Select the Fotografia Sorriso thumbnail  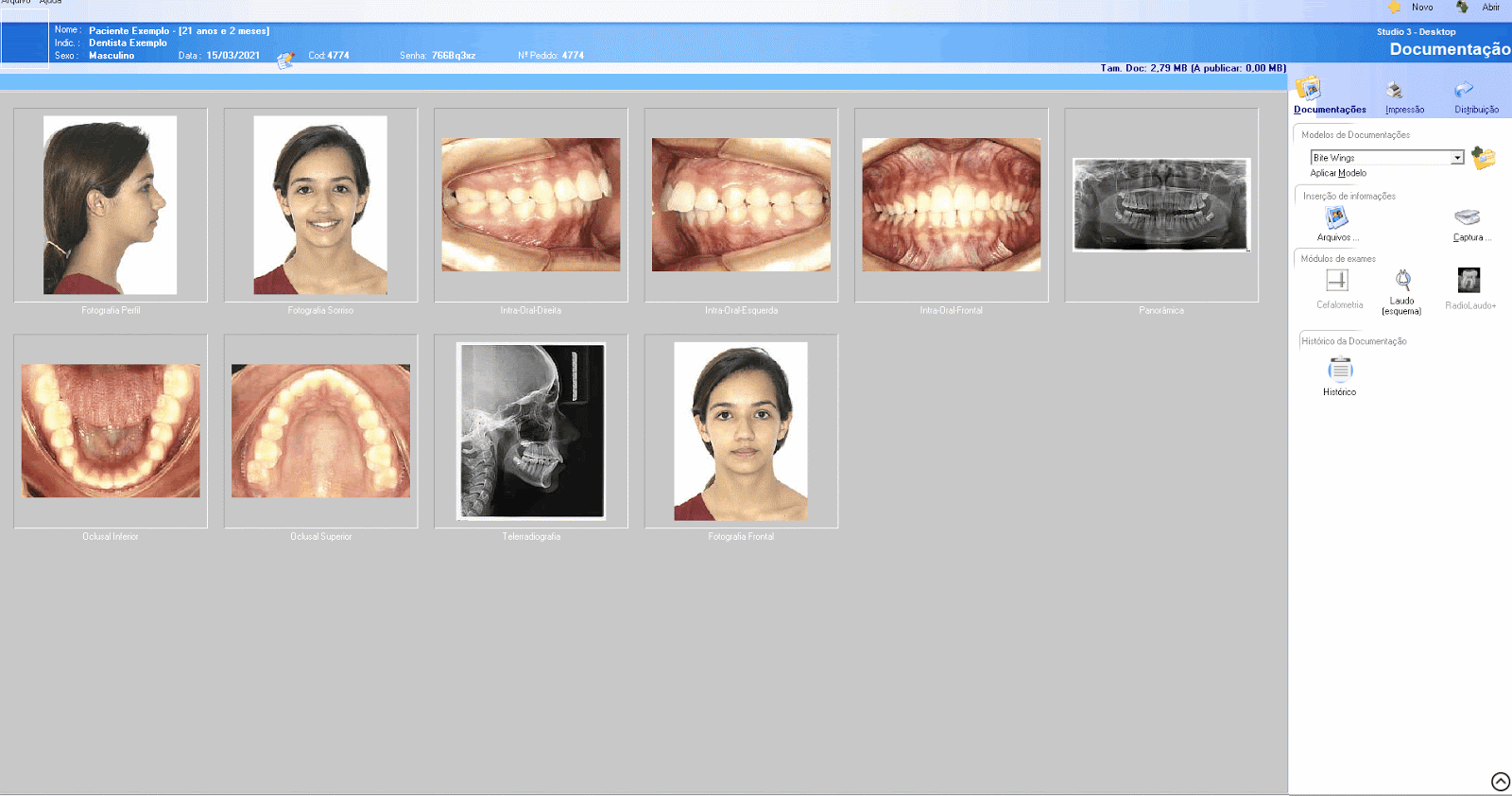[320, 205]
